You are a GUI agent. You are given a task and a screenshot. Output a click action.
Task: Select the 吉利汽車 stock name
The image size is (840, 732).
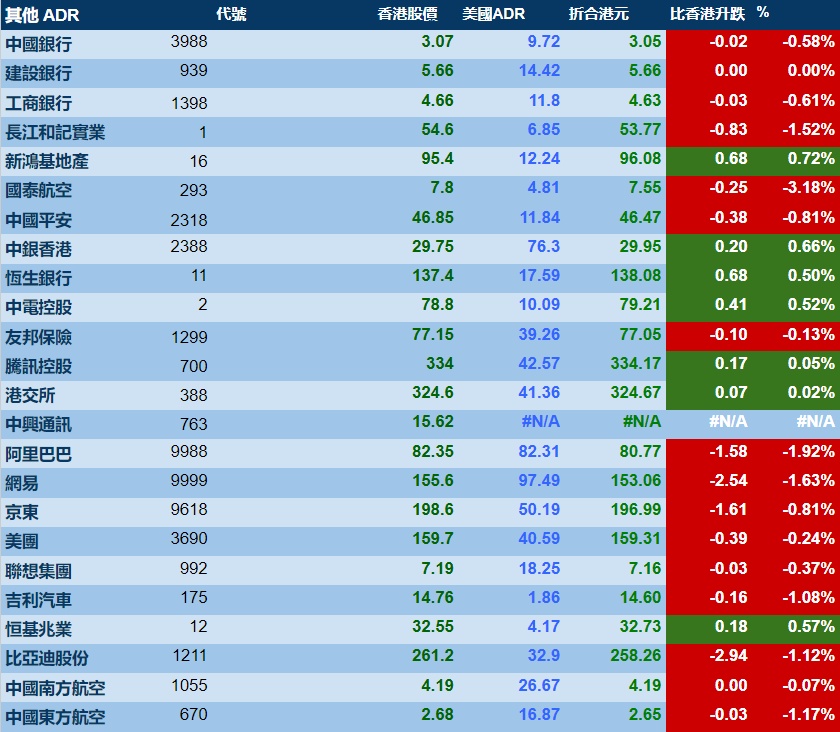(x=39, y=600)
